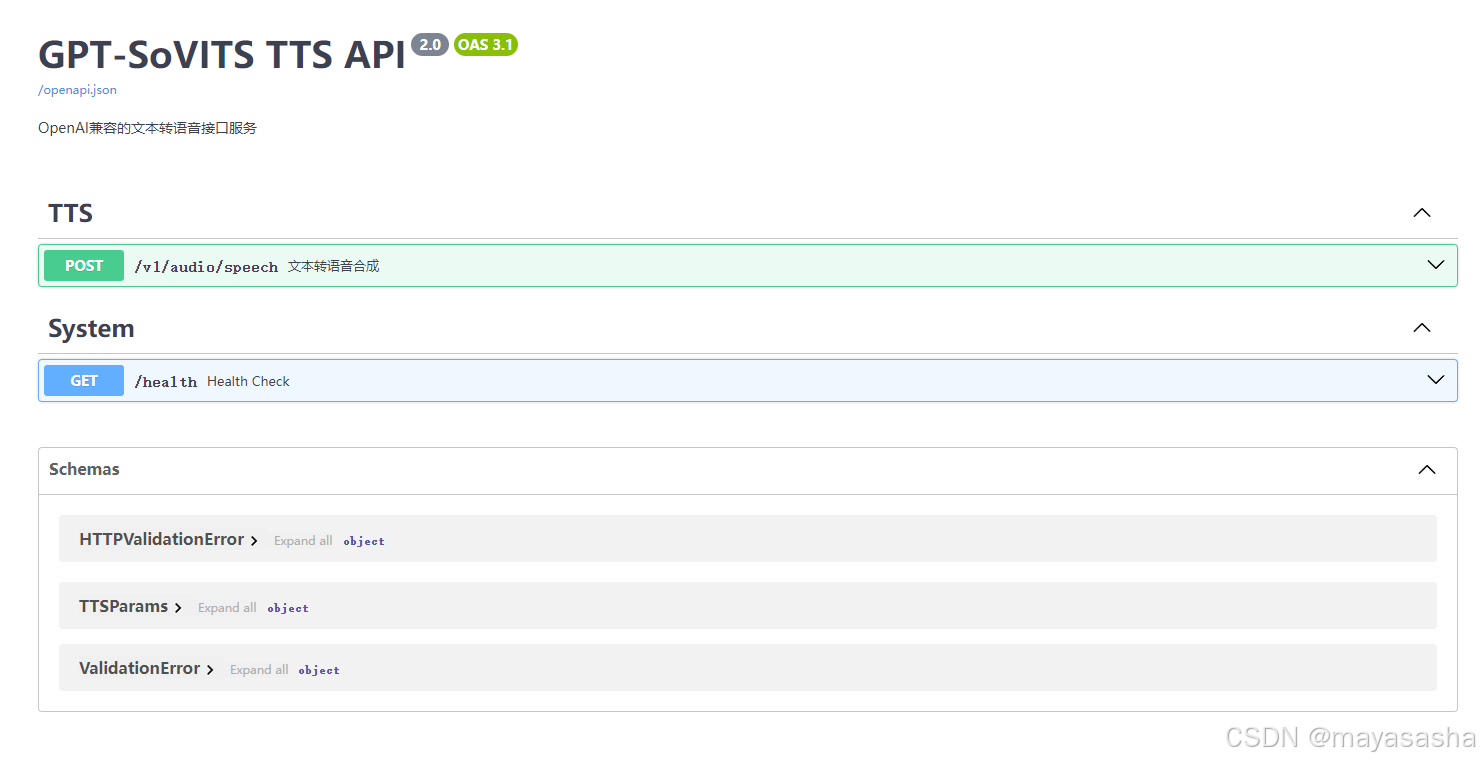This screenshot has height=763, width=1480.
Task: Collapse the Schemas section chevron
Action: click(1427, 470)
